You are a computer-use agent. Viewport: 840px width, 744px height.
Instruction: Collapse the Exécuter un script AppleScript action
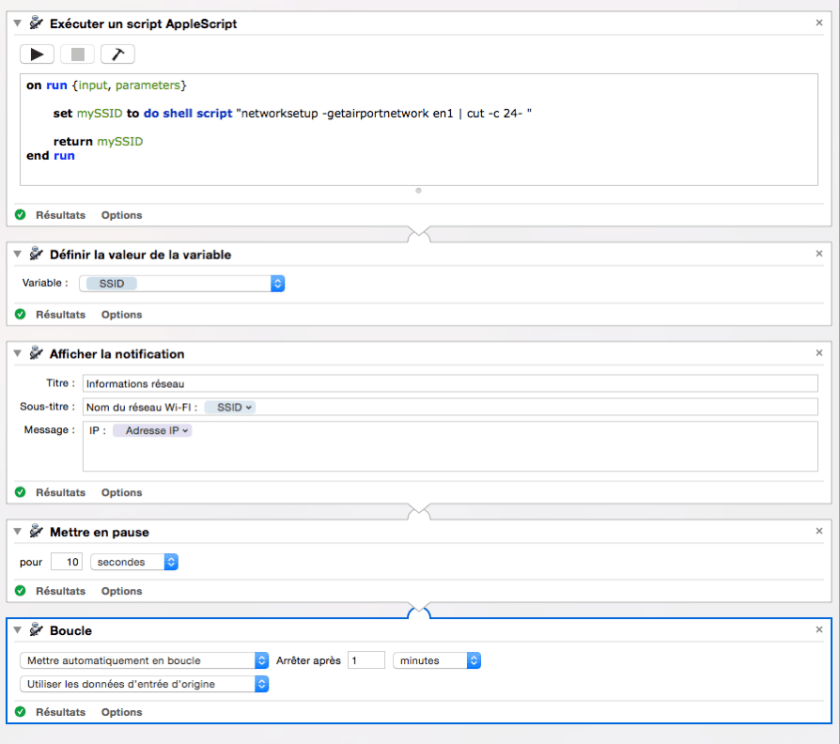click(x=17, y=23)
